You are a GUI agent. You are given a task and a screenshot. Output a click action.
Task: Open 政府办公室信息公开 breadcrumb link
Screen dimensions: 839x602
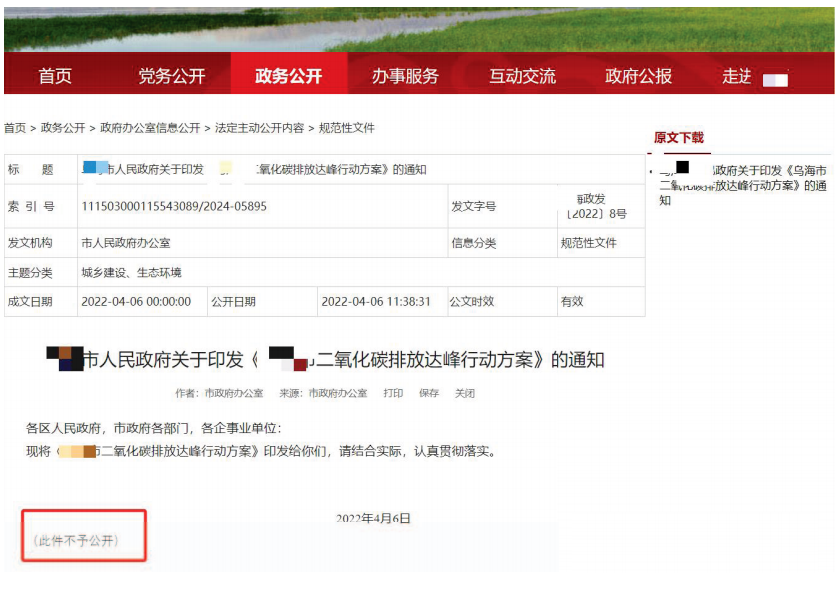click(x=150, y=129)
